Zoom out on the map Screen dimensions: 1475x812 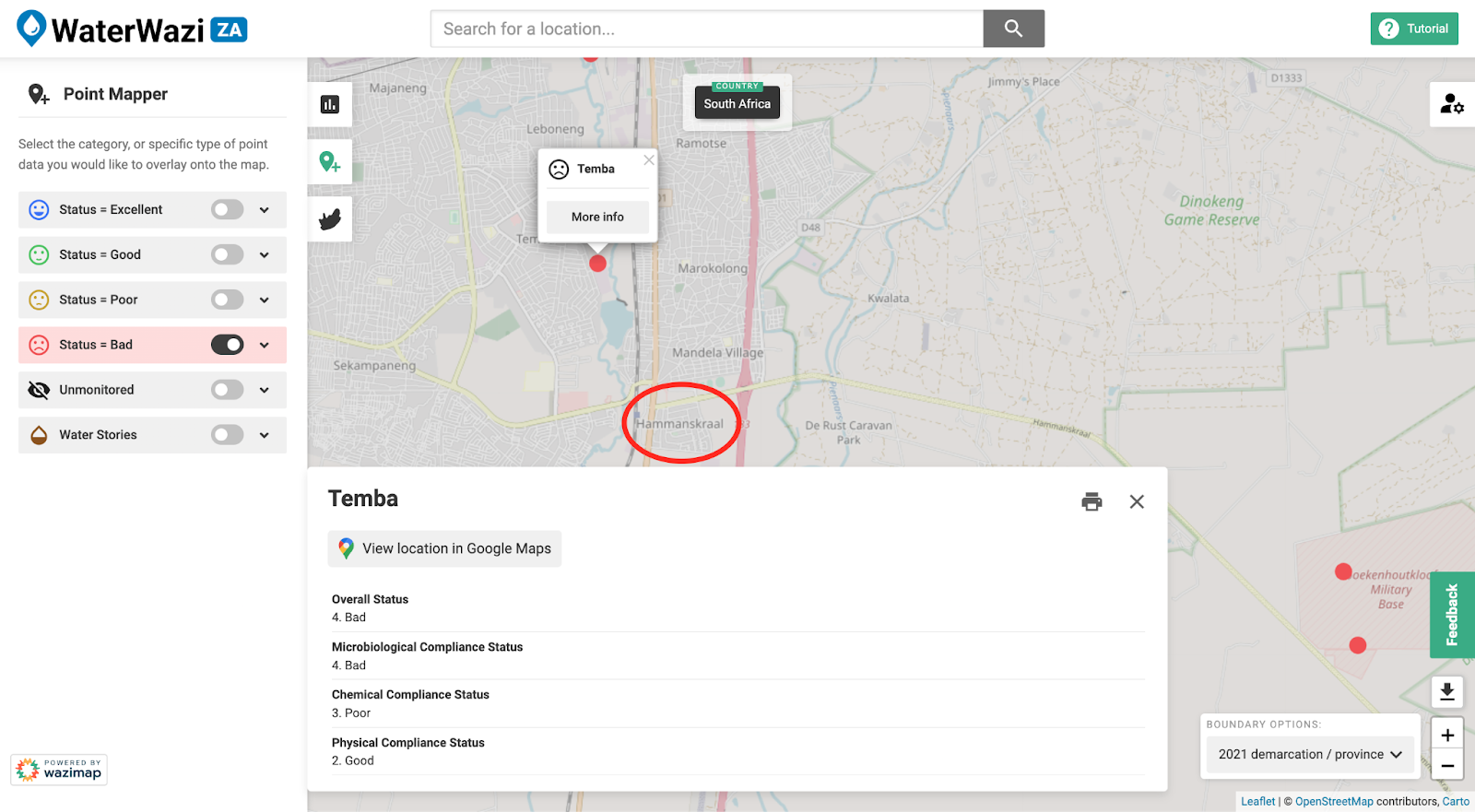click(1447, 765)
